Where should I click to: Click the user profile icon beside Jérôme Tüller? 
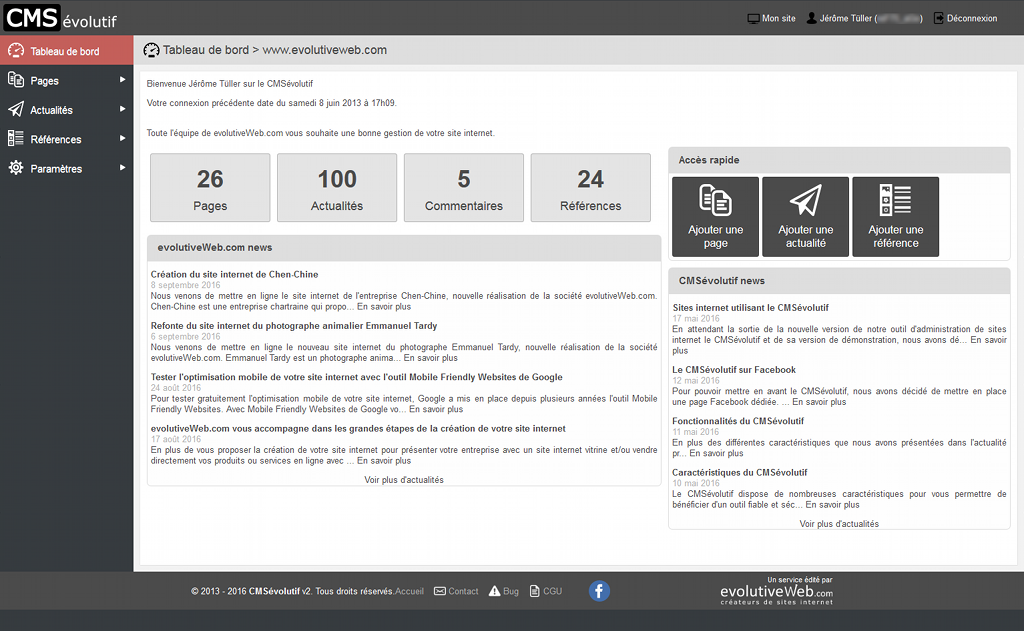pyautogui.click(x=811, y=18)
